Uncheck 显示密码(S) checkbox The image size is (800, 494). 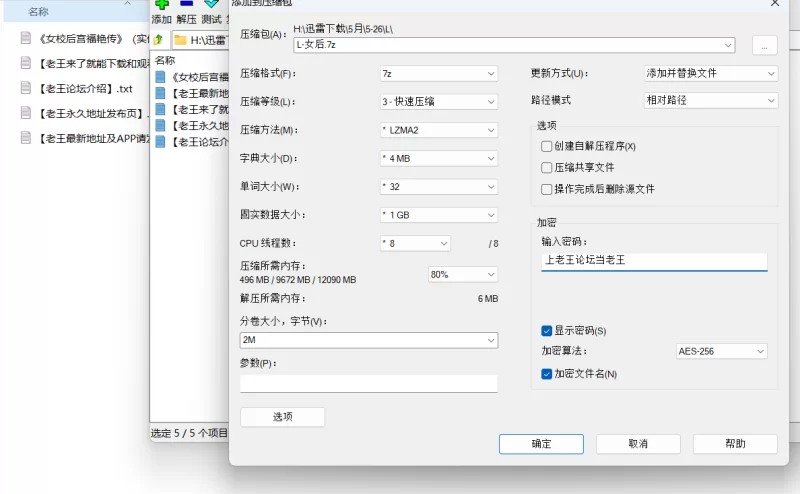coord(546,331)
